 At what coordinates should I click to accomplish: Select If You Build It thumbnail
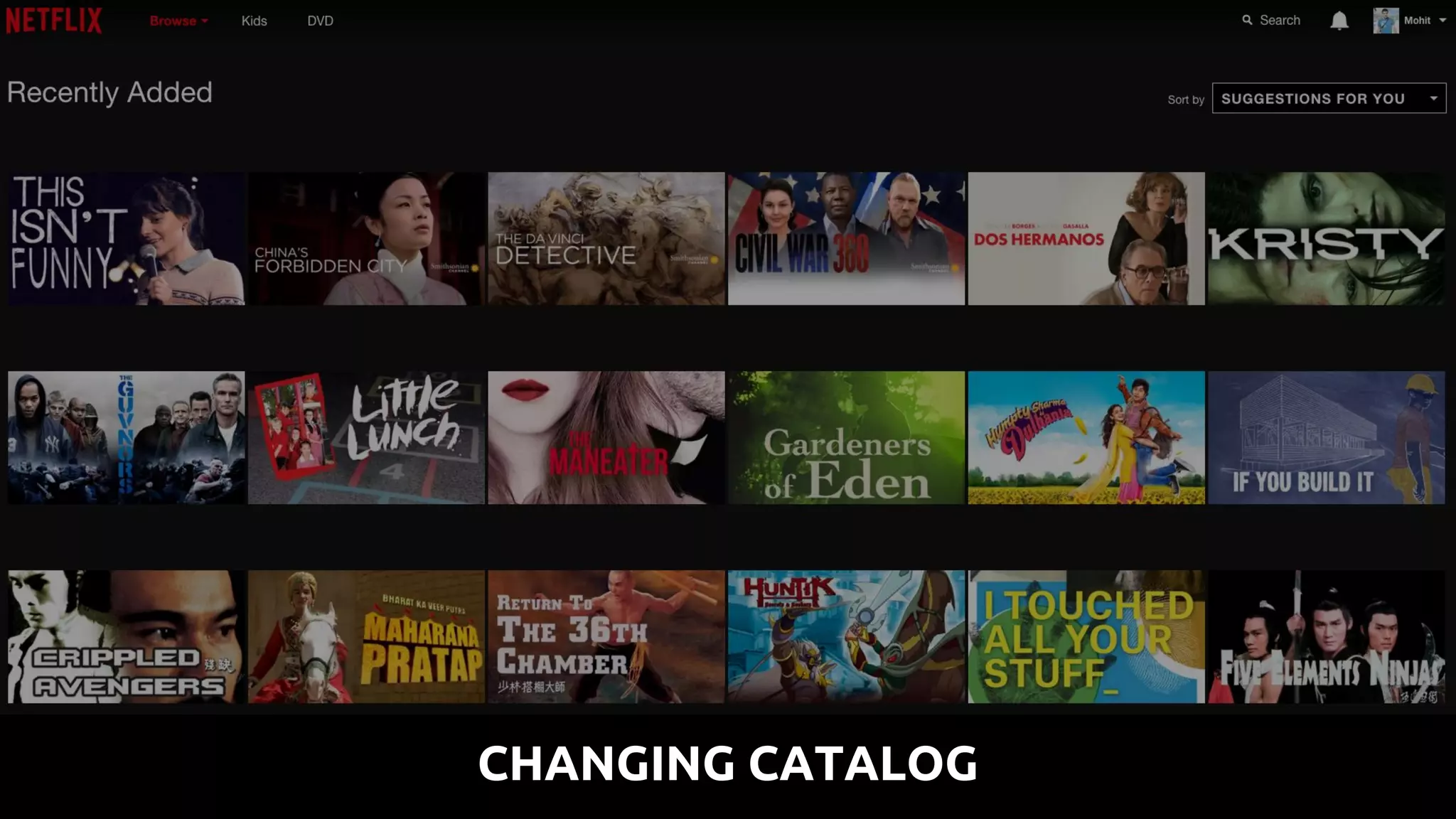click(x=1327, y=438)
